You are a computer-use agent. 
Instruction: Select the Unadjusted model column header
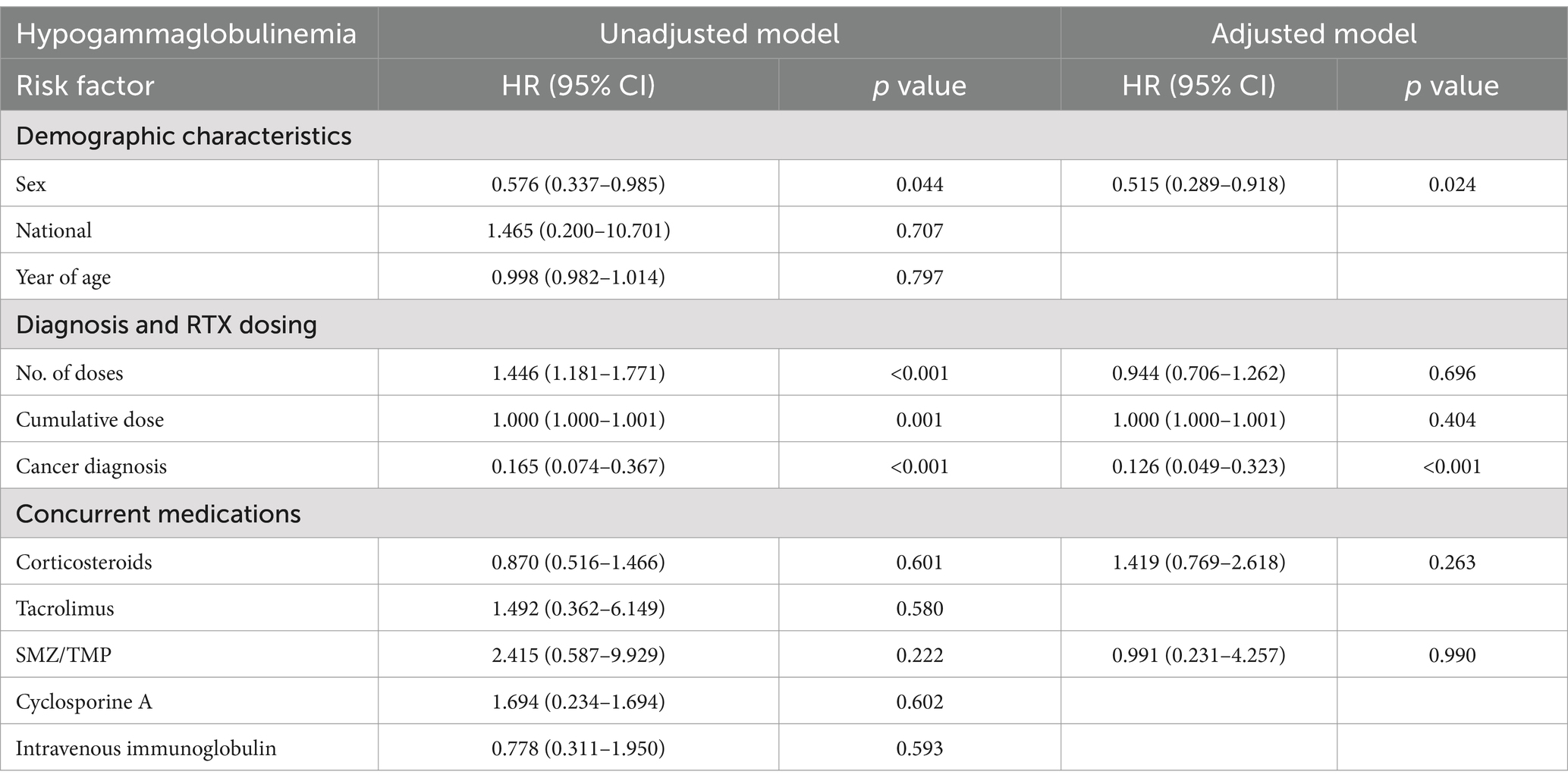pyautogui.click(x=719, y=34)
